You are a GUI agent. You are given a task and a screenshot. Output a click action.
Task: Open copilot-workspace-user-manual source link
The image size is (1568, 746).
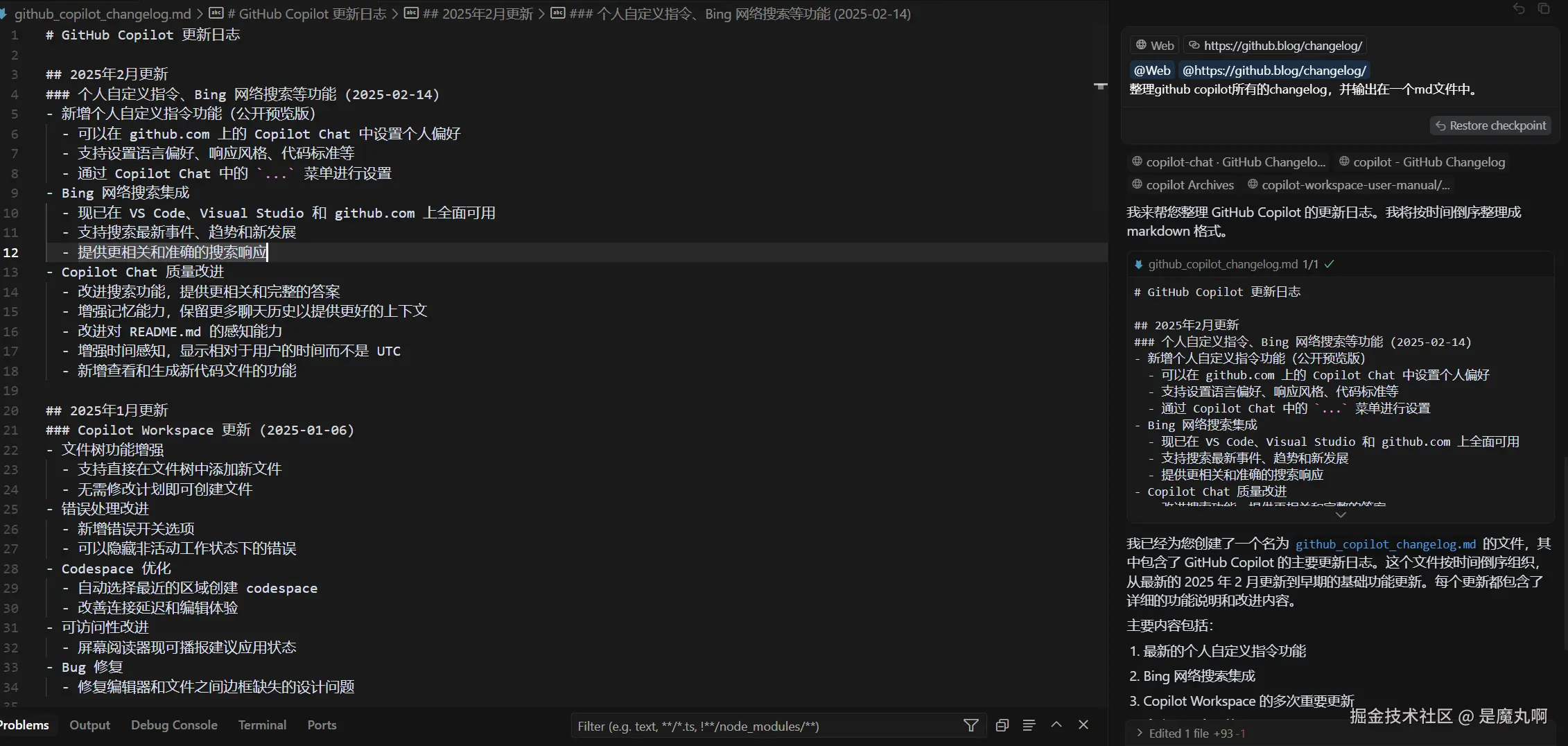coord(1348,185)
